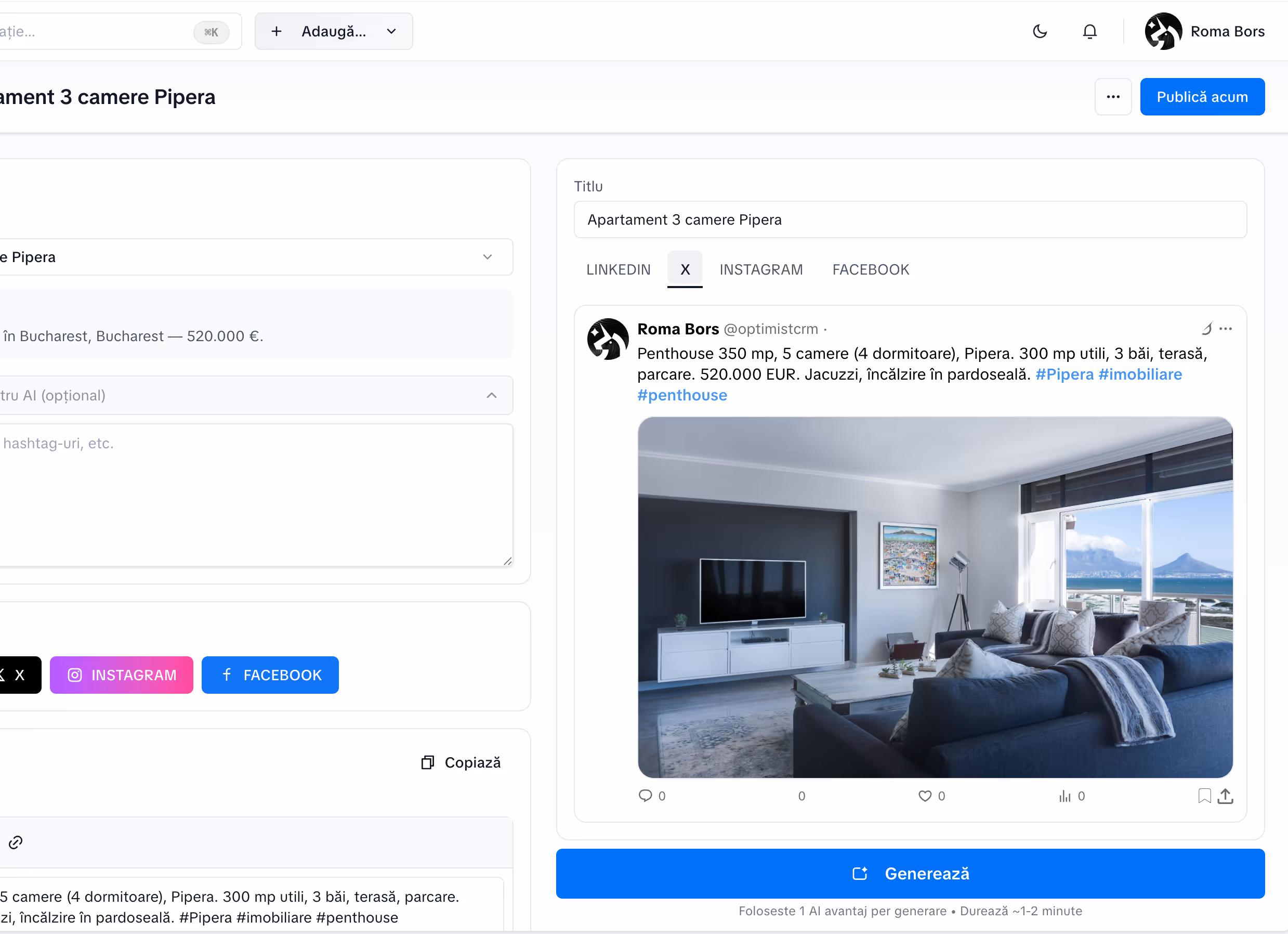Click the link icon in editor toolbar
Viewport: 1288px width, 934px height.
[x=16, y=842]
